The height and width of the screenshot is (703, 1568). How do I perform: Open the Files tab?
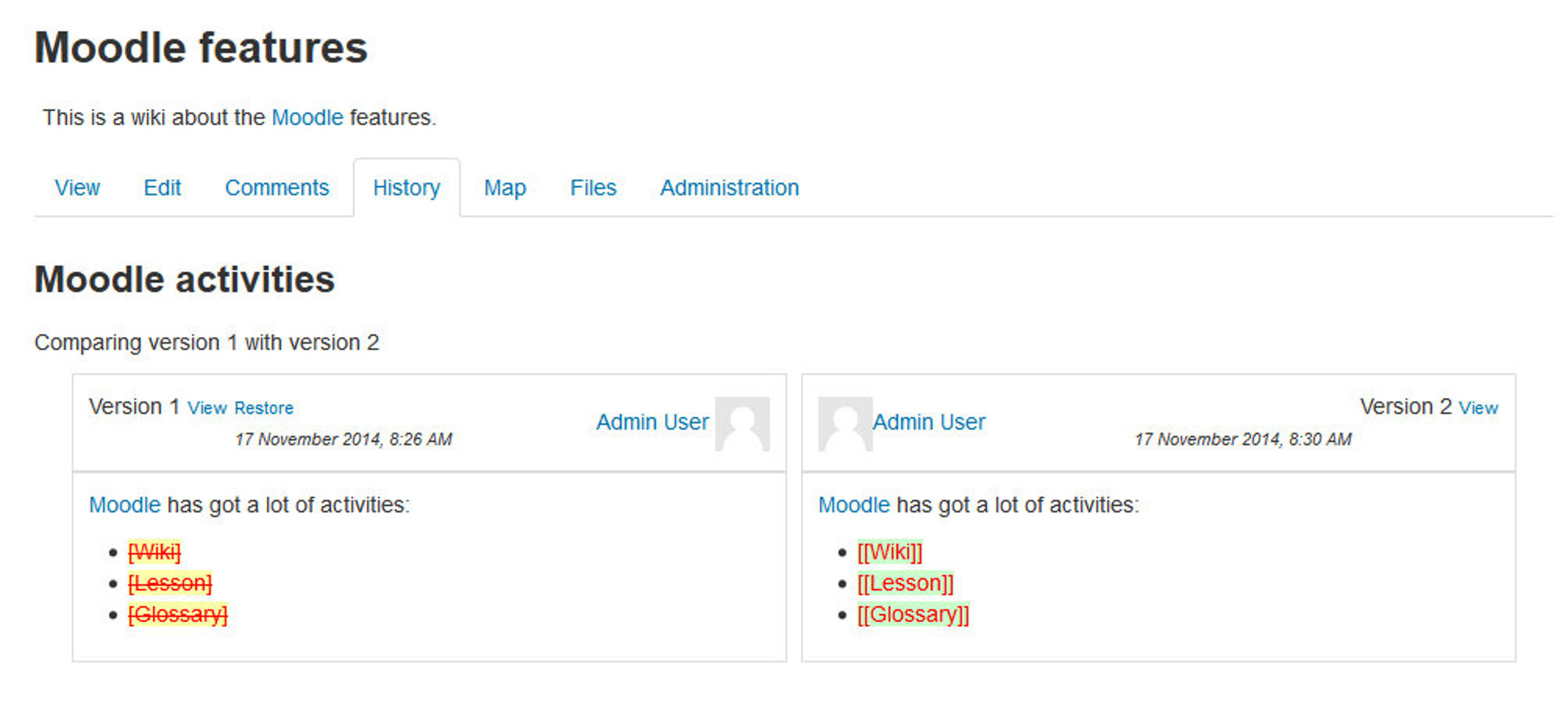tap(593, 188)
